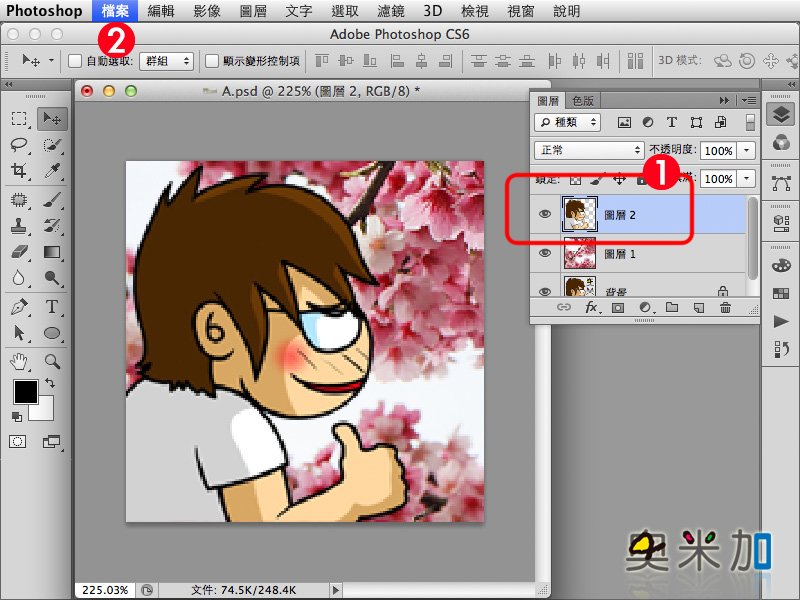The width and height of the screenshot is (800, 600).
Task: Select the History Brush tool
Action: coord(52,226)
